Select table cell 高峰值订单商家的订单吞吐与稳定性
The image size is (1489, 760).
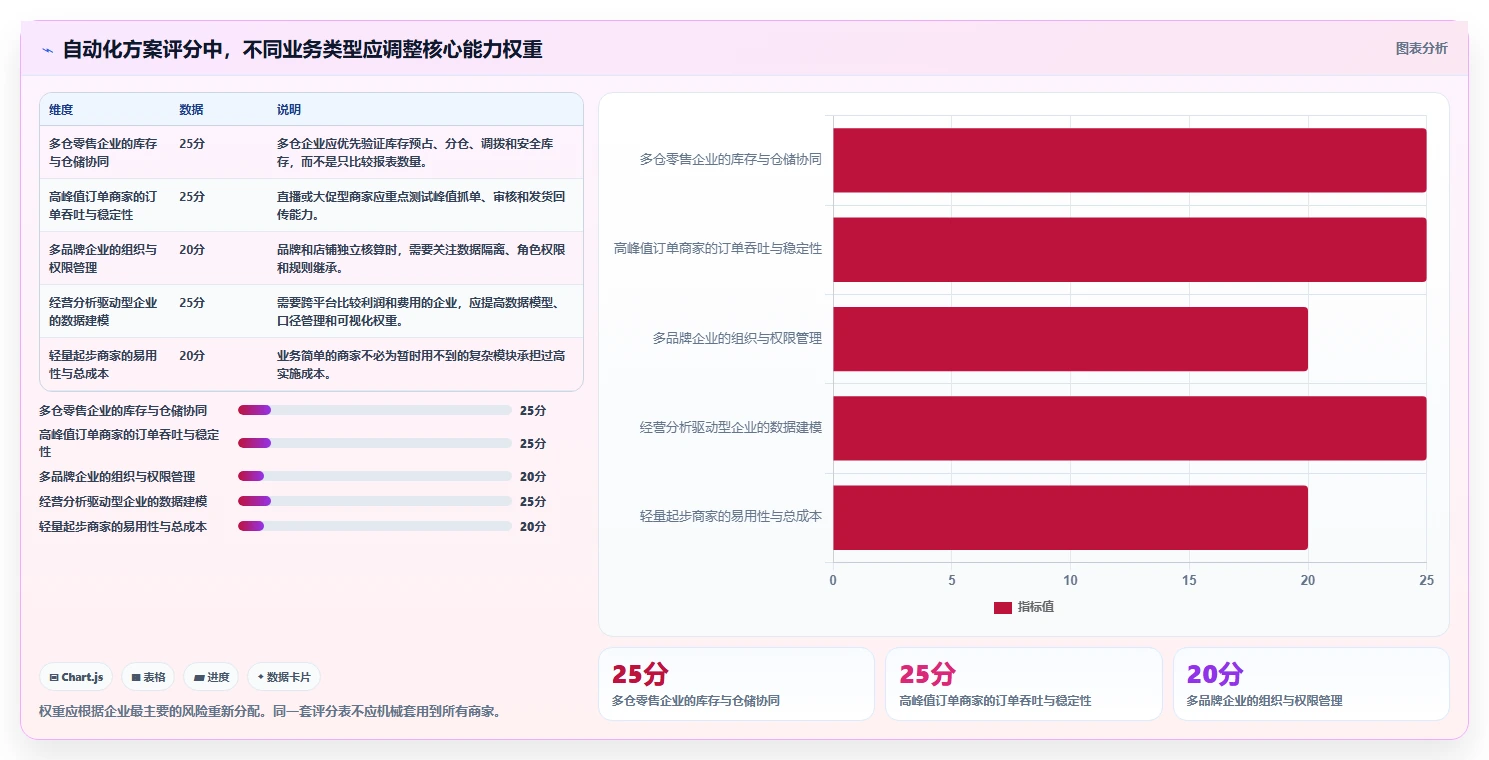(x=105, y=205)
